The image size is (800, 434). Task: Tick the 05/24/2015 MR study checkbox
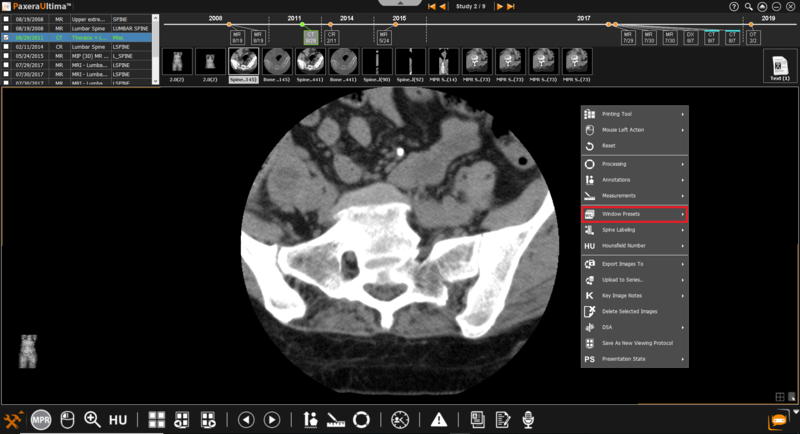(7, 55)
